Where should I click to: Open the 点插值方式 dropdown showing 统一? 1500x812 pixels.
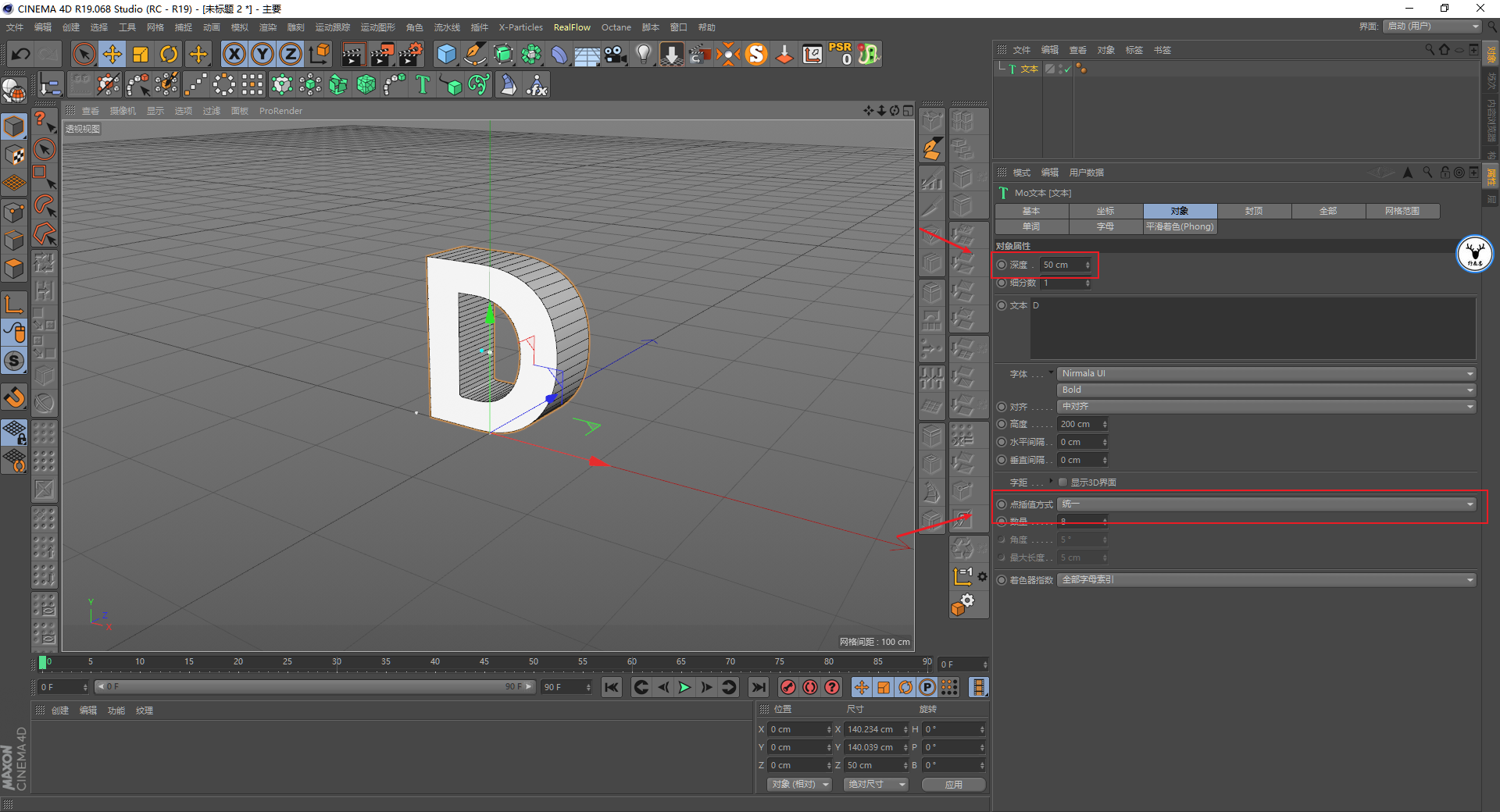1266,504
